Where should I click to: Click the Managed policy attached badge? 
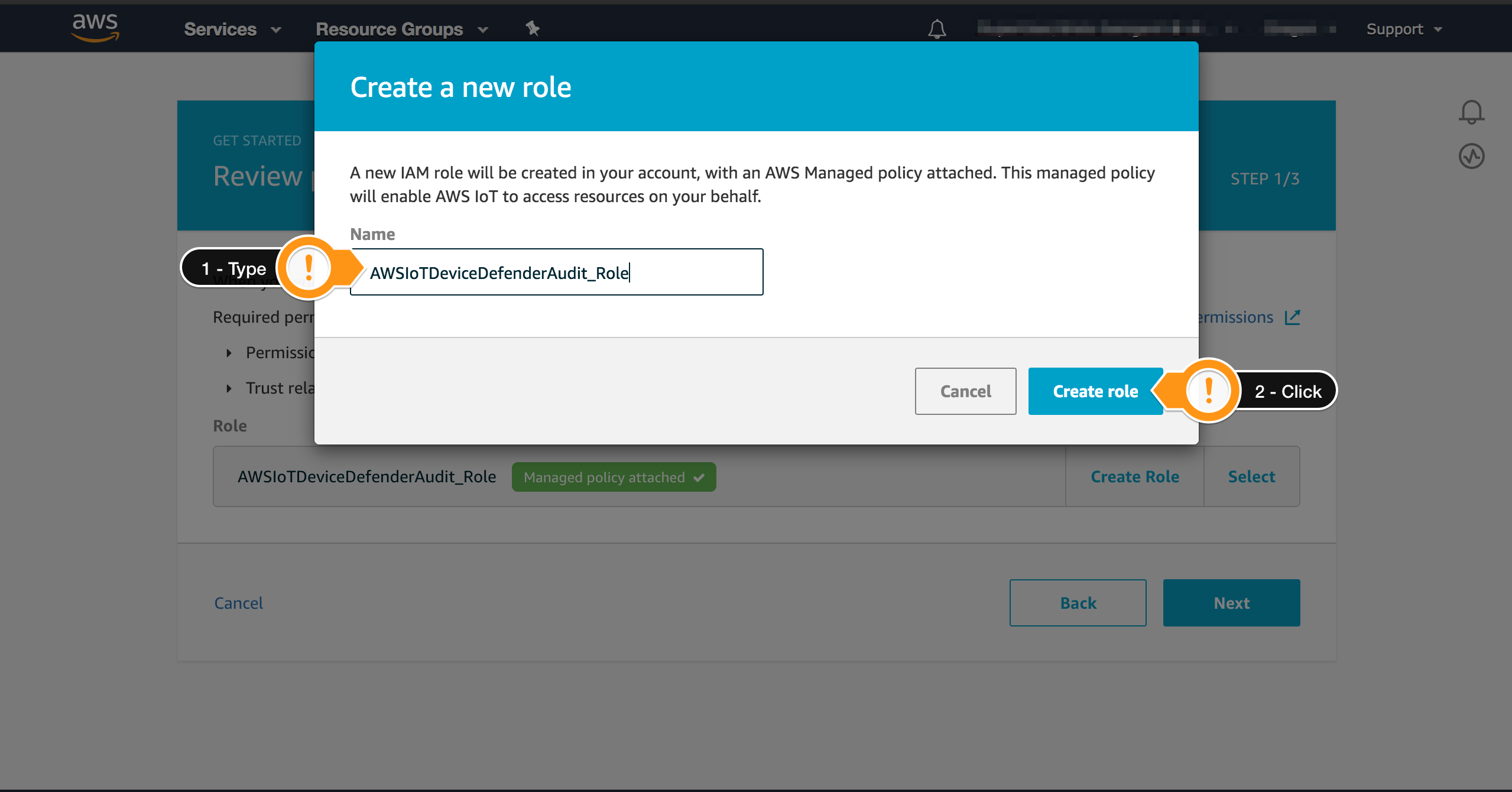point(614,477)
